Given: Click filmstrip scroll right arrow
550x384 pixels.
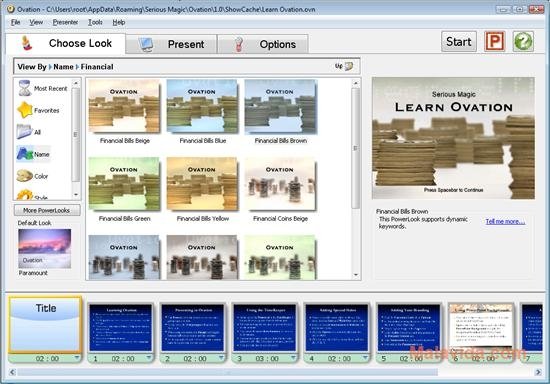Looking at the screenshot, I should (538, 372).
